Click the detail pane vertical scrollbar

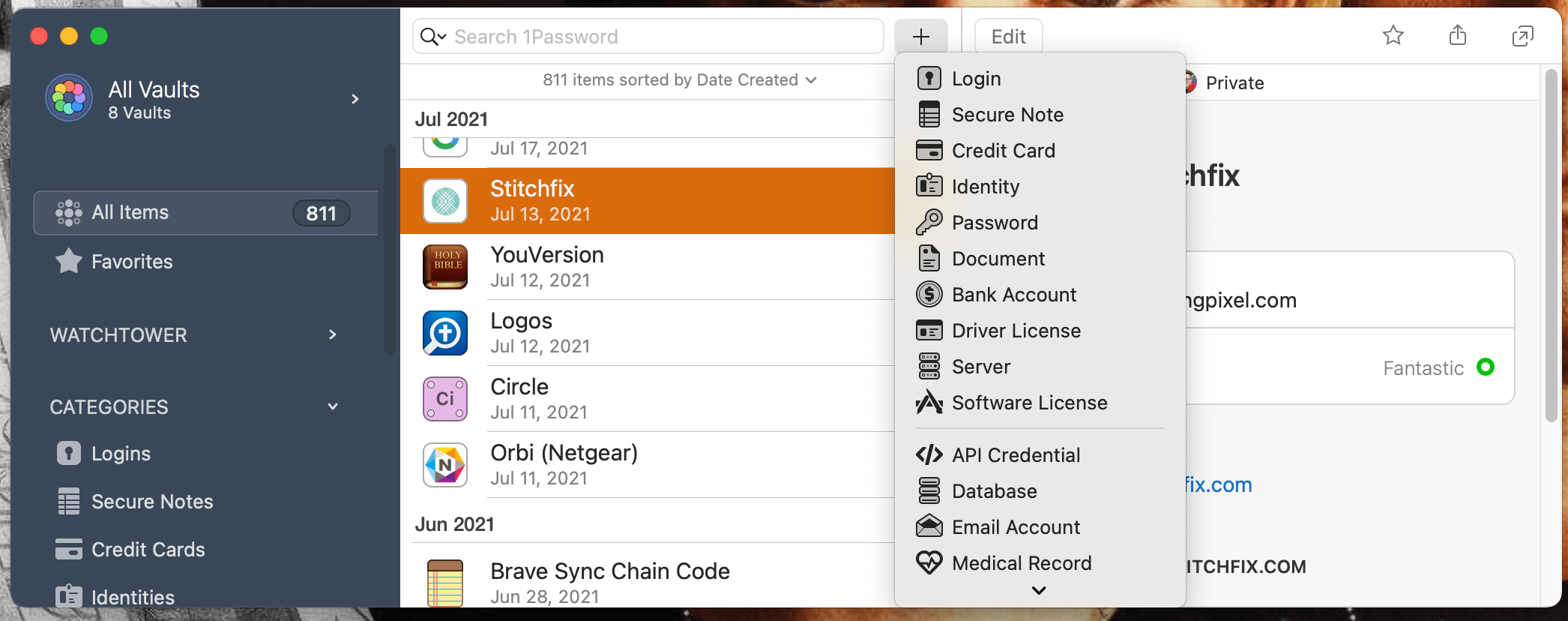coord(1551,246)
